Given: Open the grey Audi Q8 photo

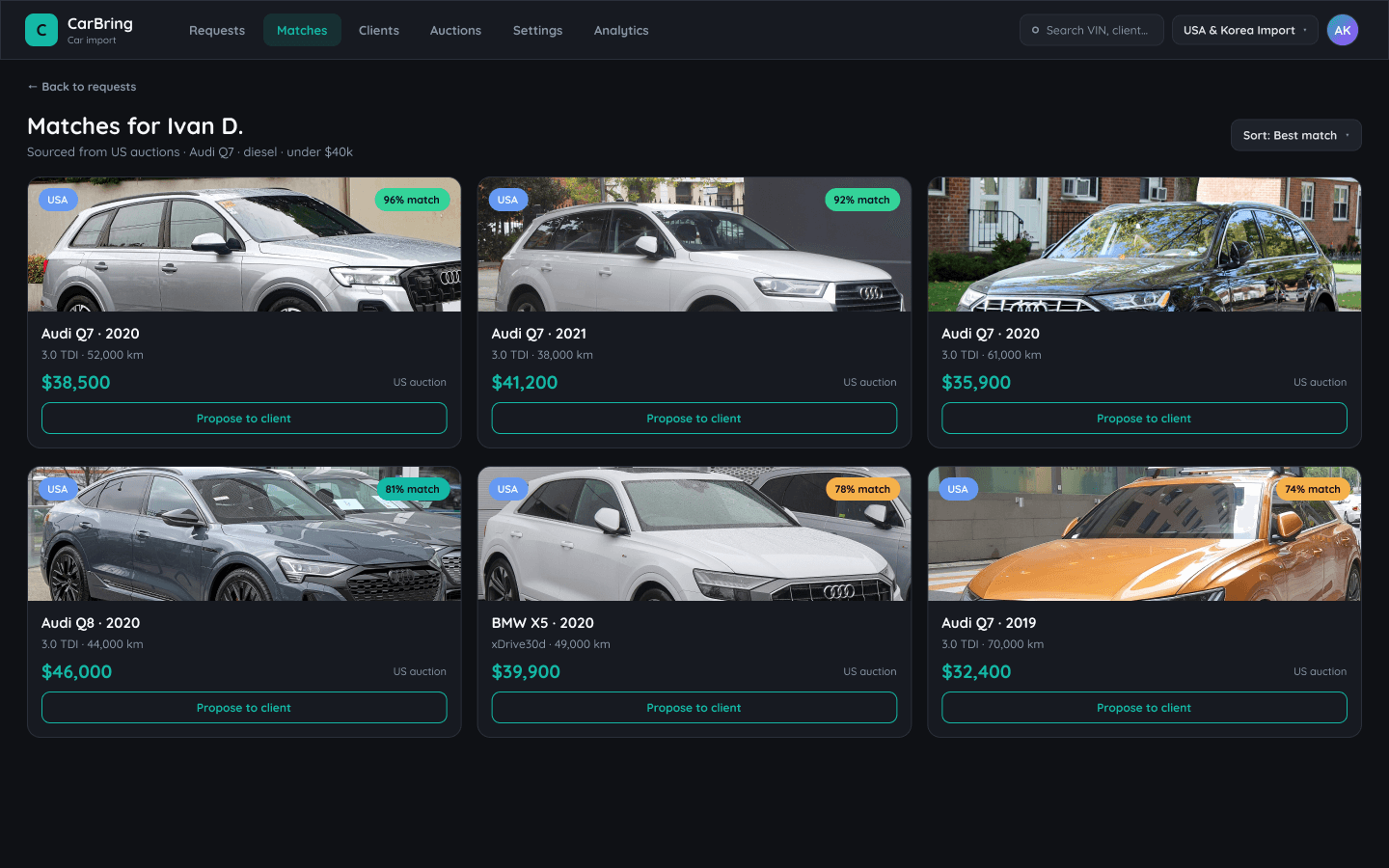Looking at the screenshot, I should tap(244, 534).
